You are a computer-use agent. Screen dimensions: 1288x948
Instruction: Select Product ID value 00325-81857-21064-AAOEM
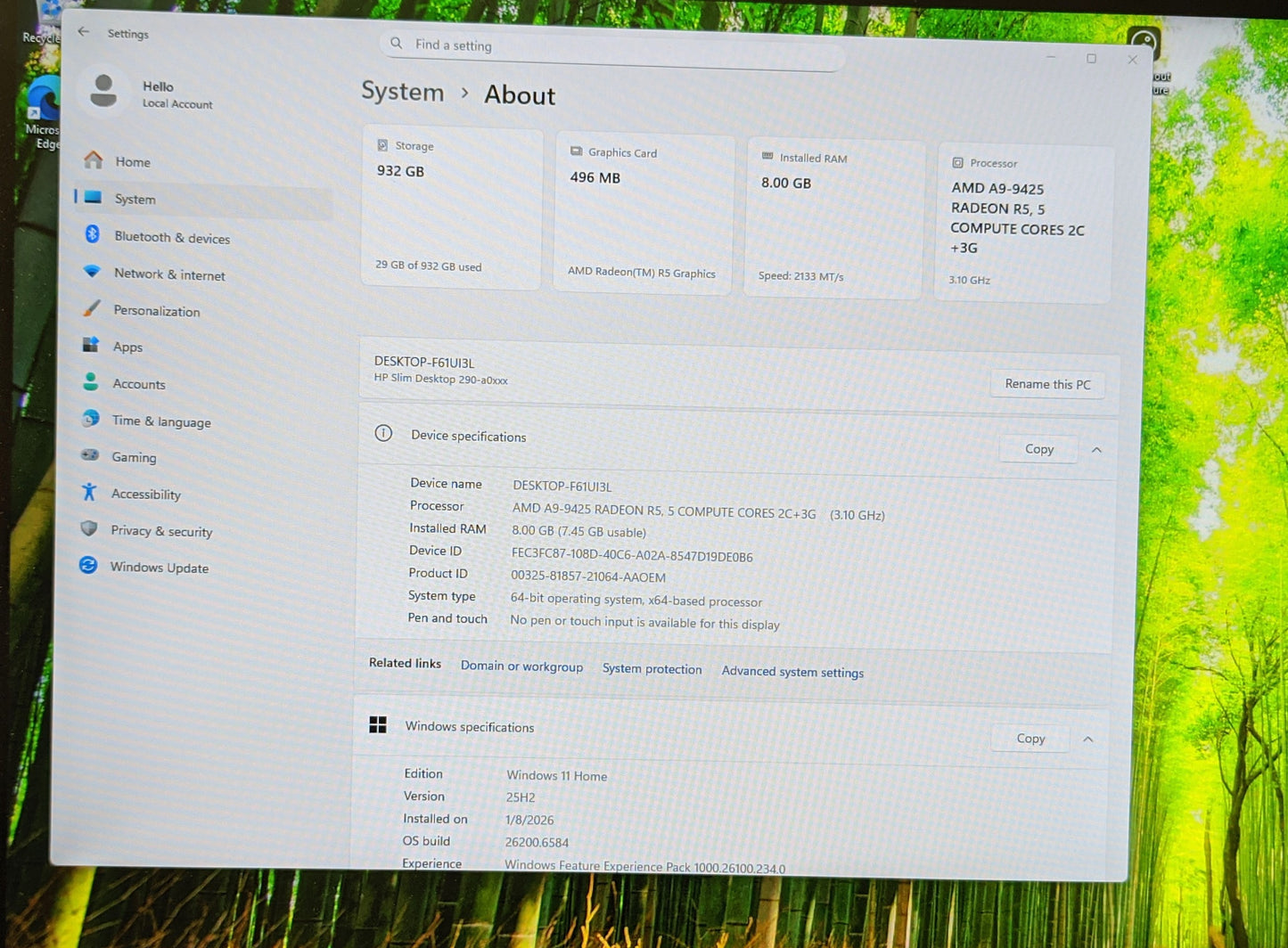click(x=588, y=576)
